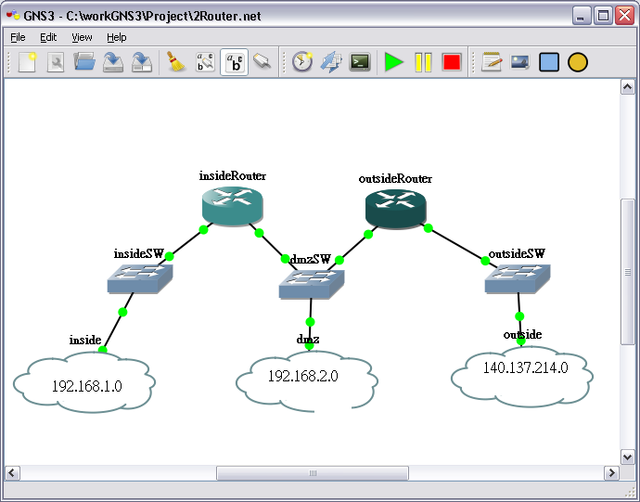Click the Draw ellipse icon
Screen dimensions: 640x502
click(x=578, y=62)
